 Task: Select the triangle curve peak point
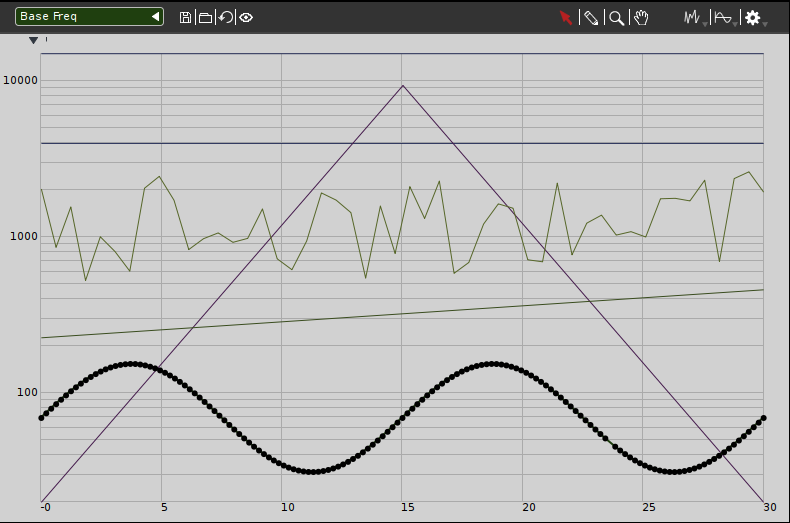click(403, 86)
